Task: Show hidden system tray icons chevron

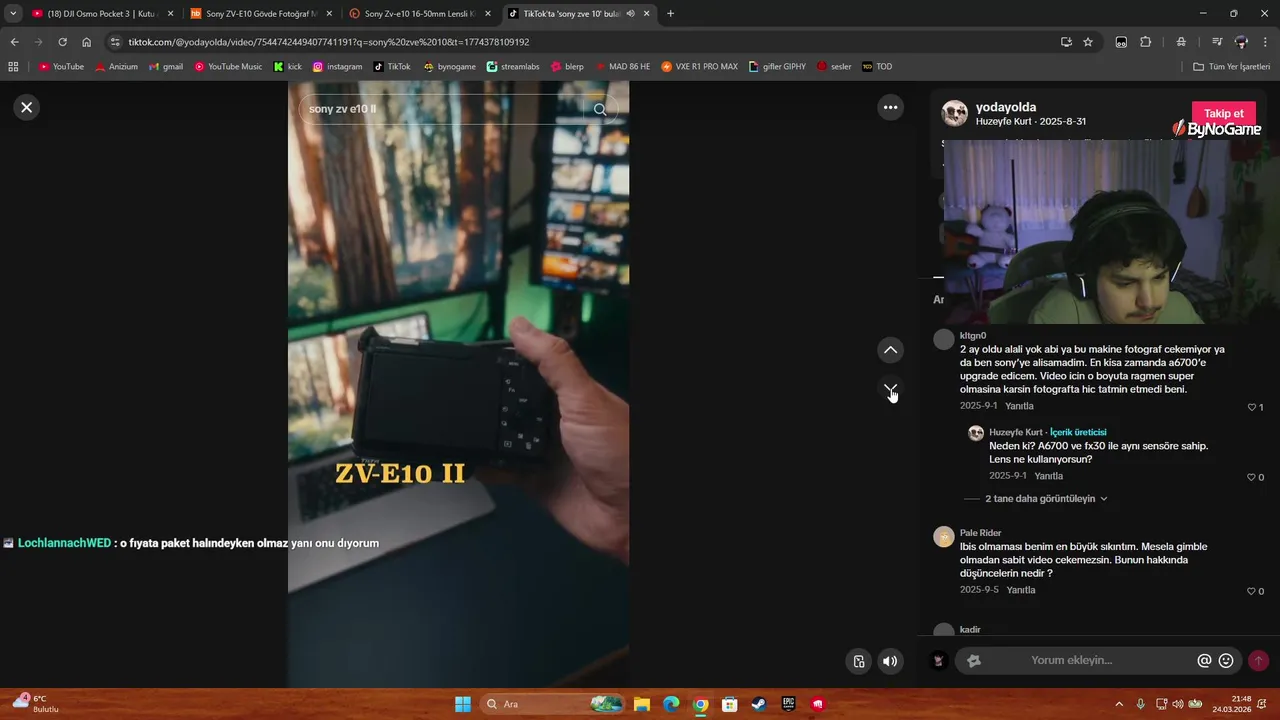Action: point(1119,704)
